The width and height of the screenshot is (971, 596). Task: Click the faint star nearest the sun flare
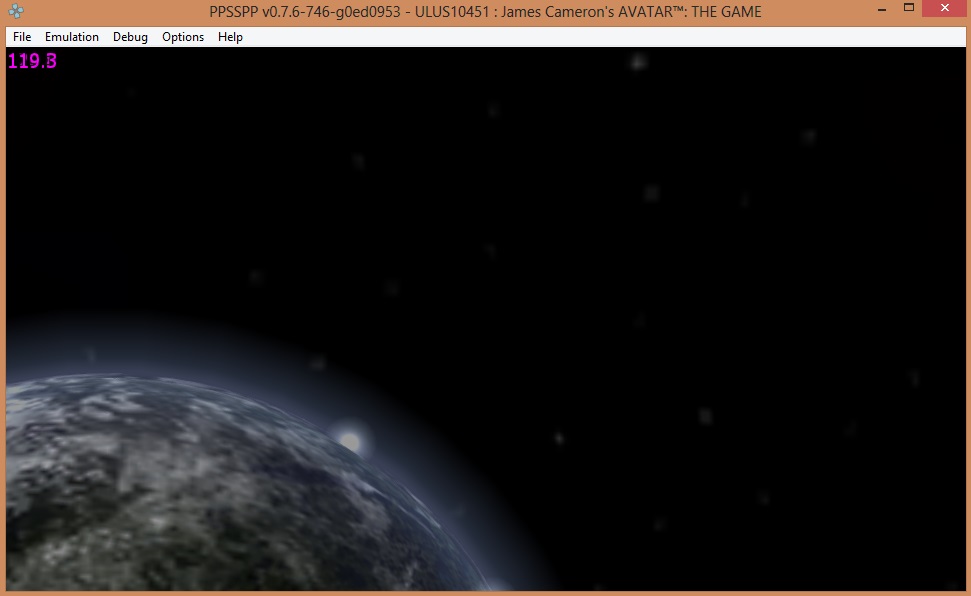(316, 362)
